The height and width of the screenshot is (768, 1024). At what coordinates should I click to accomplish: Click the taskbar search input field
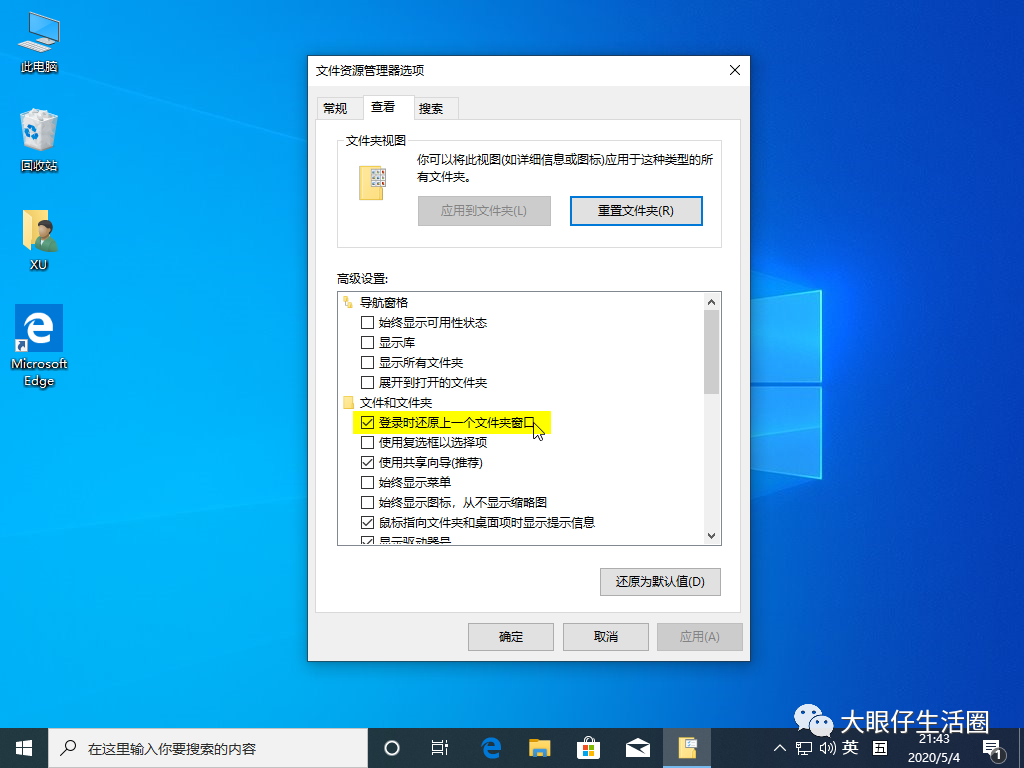[x=200, y=747]
